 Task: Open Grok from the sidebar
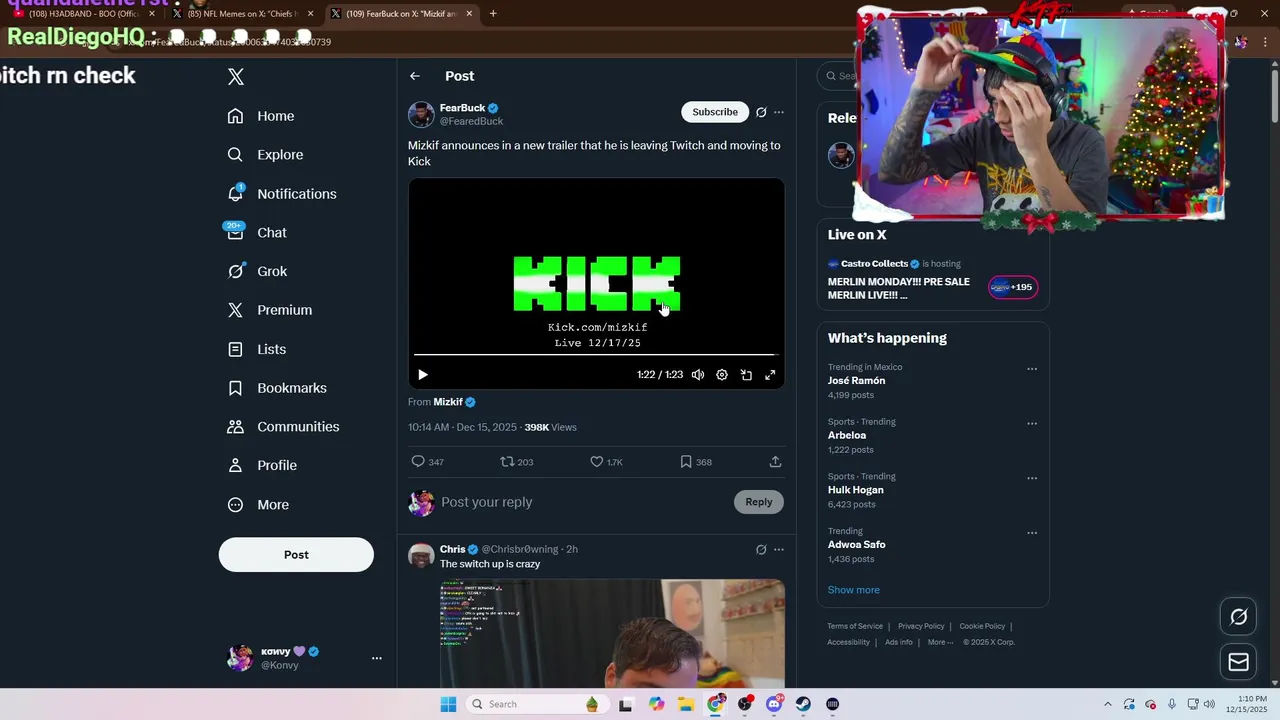[257, 271]
